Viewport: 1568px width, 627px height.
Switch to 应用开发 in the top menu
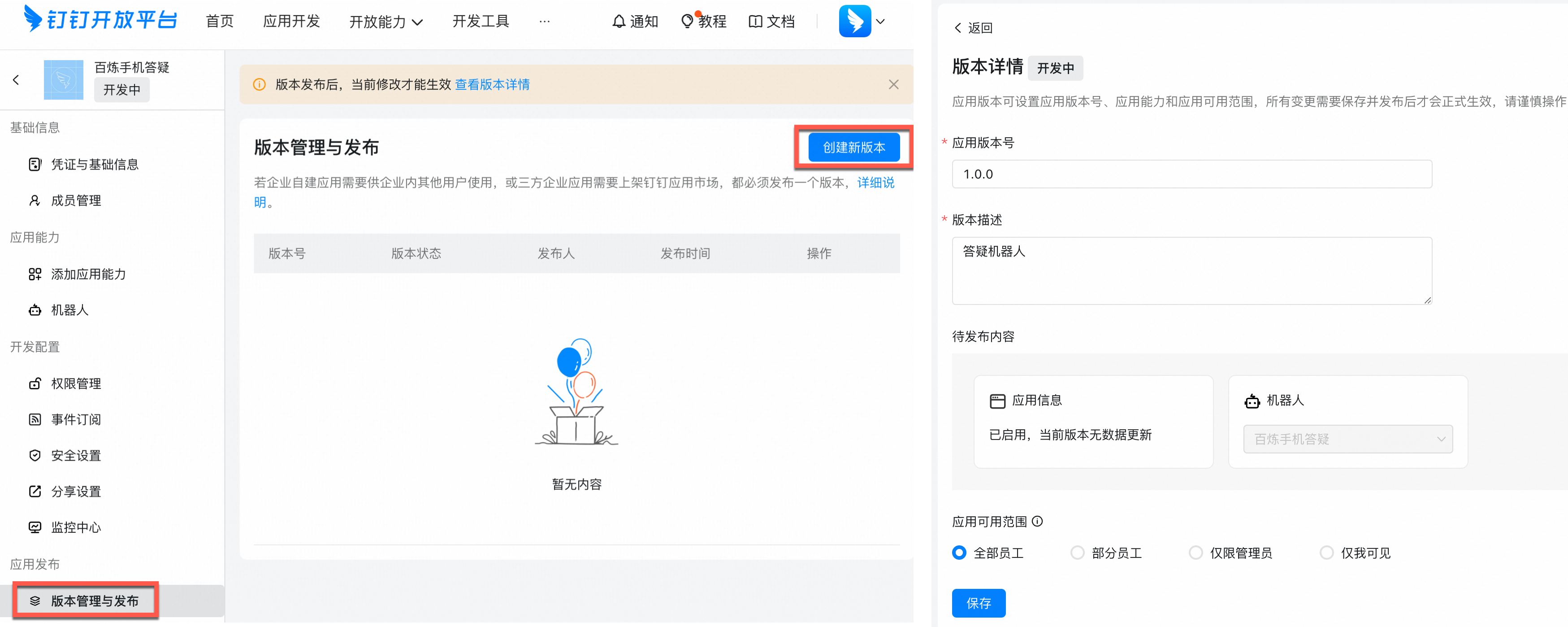(x=291, y=22)
